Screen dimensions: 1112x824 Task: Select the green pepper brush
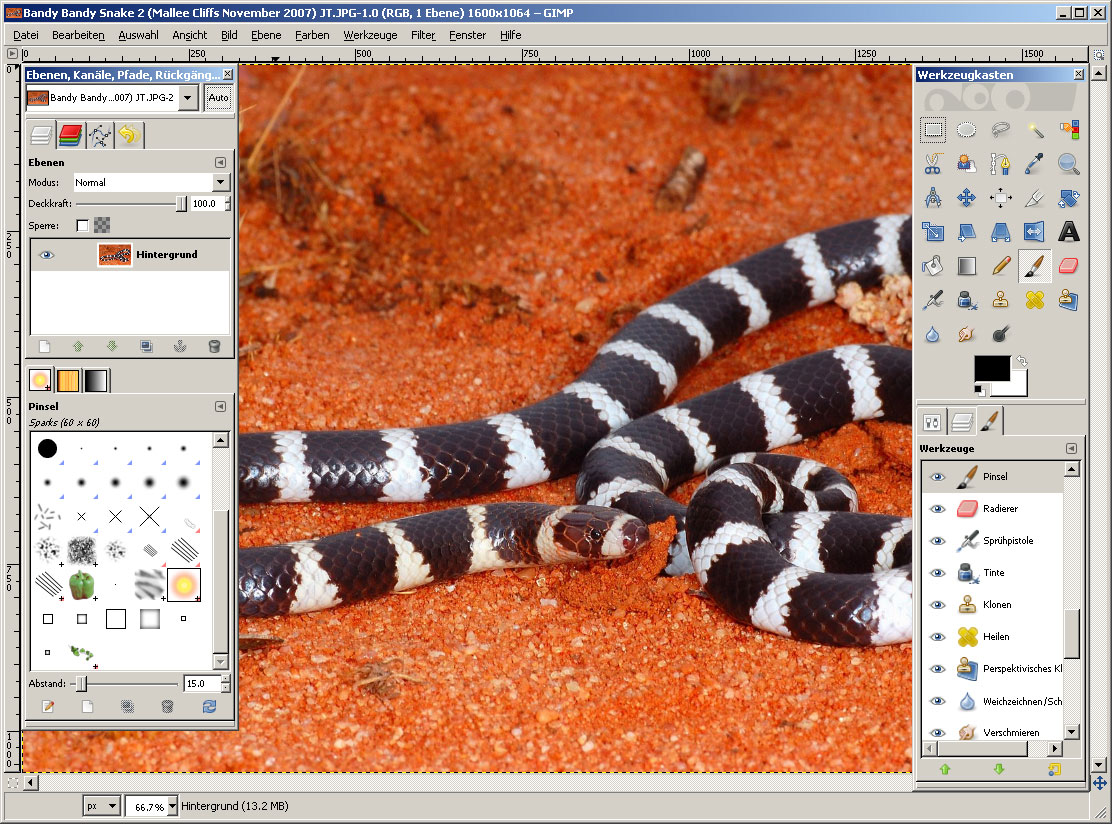82,585
